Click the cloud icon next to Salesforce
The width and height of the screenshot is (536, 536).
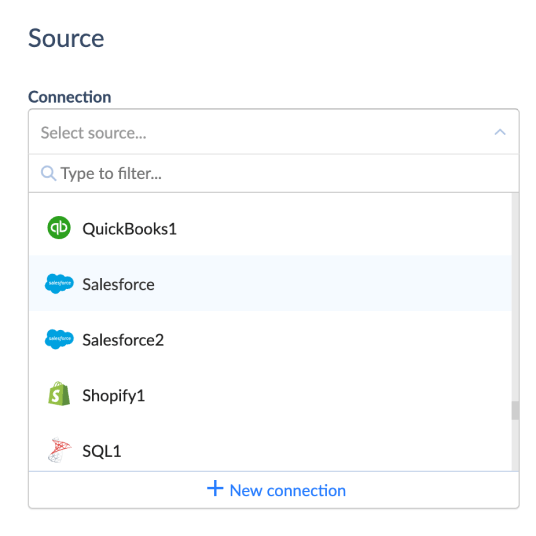59,283
